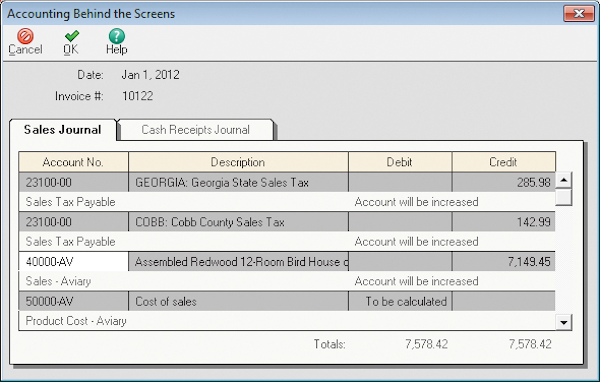Image resolution: width=600 pixels, height=382 pixels.
Task: Click the 'To be calculated' debit cell
Action: tap(400, 302)
